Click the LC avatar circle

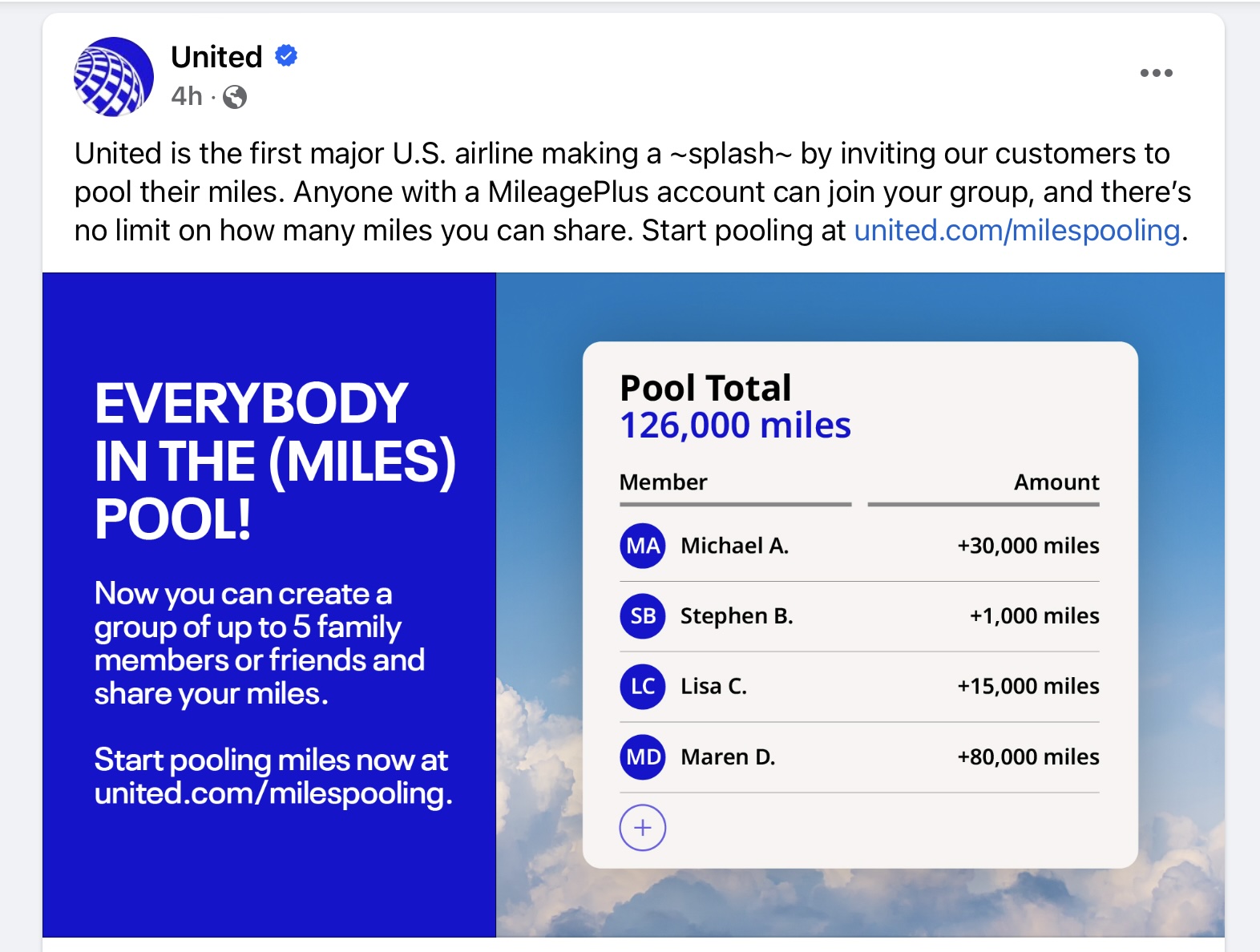coord(643,687)
